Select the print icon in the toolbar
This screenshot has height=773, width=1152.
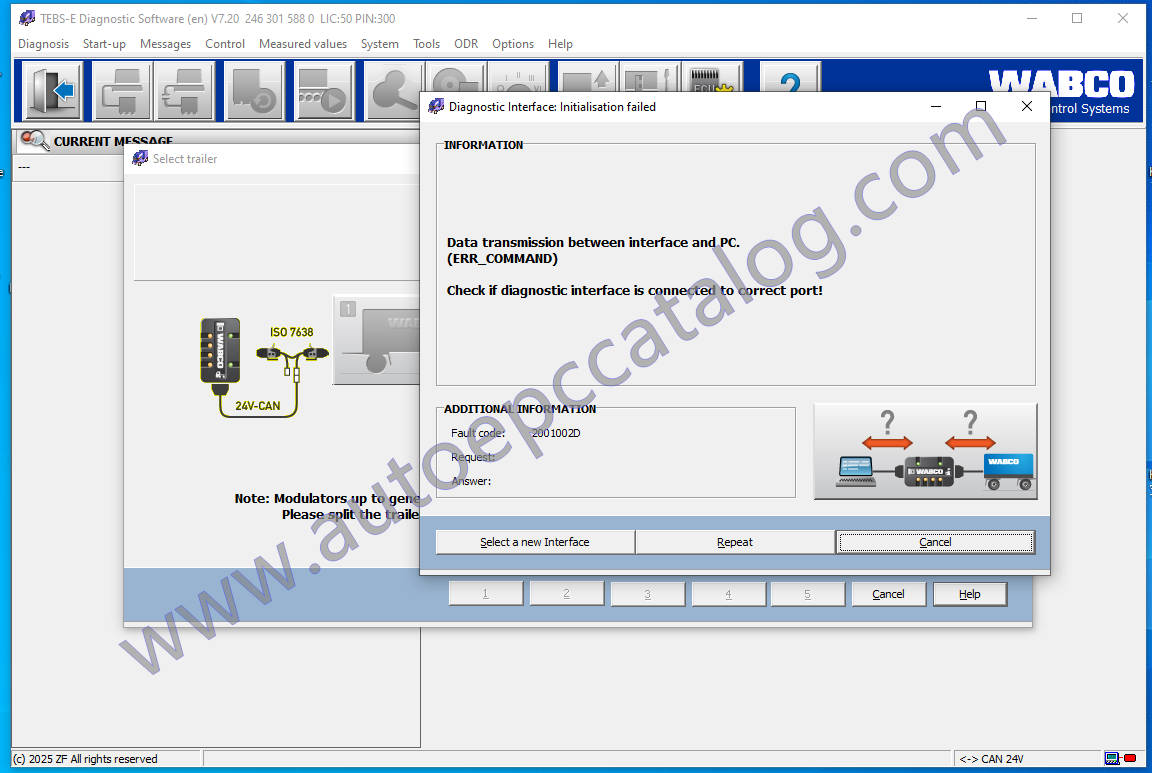point(121,90)
